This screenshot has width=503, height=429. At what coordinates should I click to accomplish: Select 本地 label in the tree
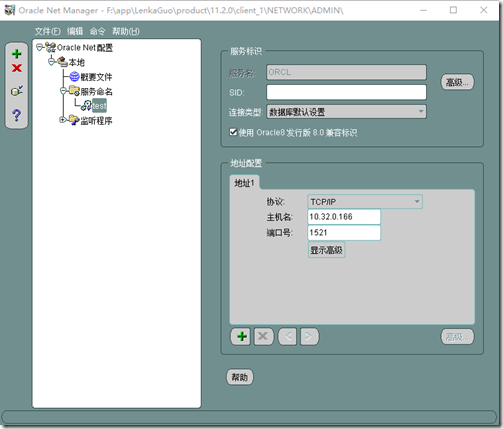(x=77, y=62)
